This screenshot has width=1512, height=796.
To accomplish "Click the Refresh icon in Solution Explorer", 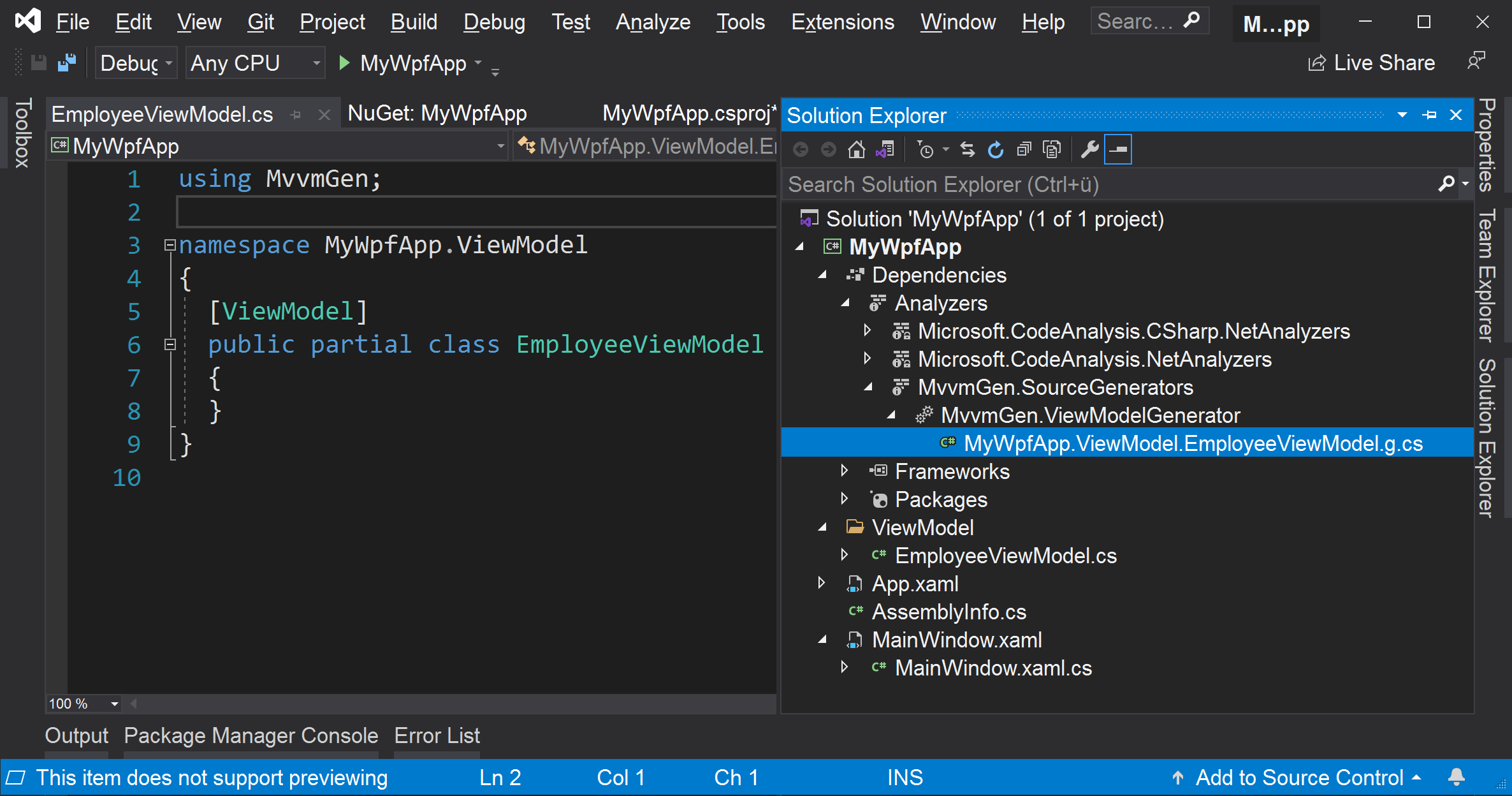I will pyautogui.click(x=995, y=150).
